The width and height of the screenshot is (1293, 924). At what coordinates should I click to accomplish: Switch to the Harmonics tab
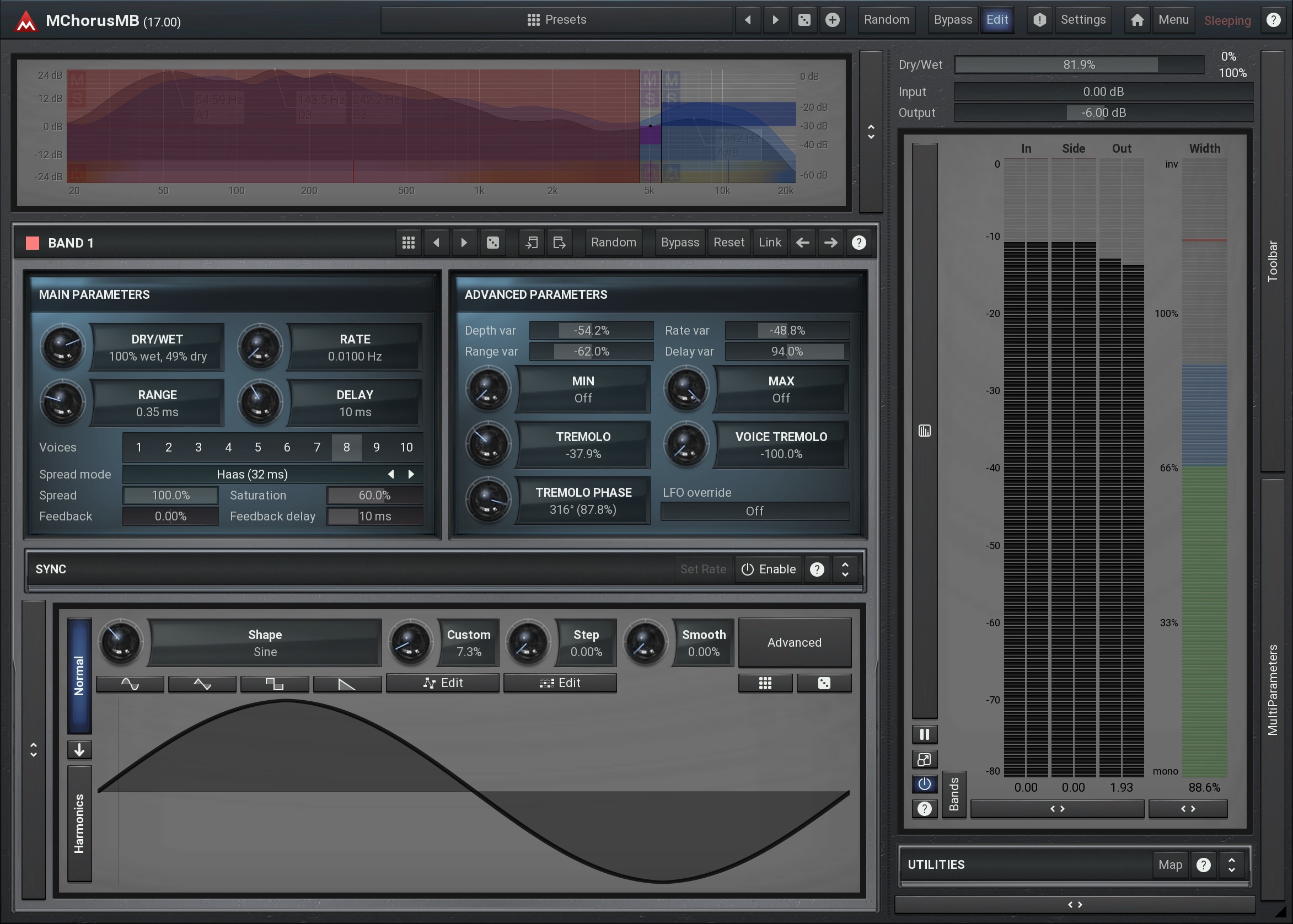click(79, 823)
